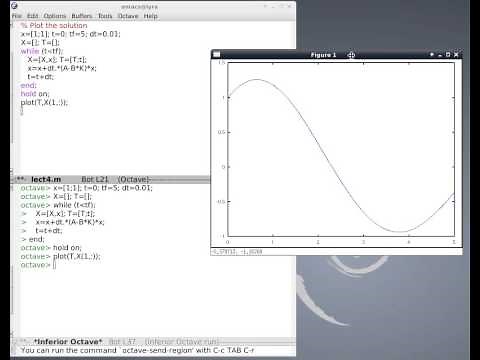Click the Emacs icon in the title bar
The image size is (480, 360).
(x=14, y=6)
